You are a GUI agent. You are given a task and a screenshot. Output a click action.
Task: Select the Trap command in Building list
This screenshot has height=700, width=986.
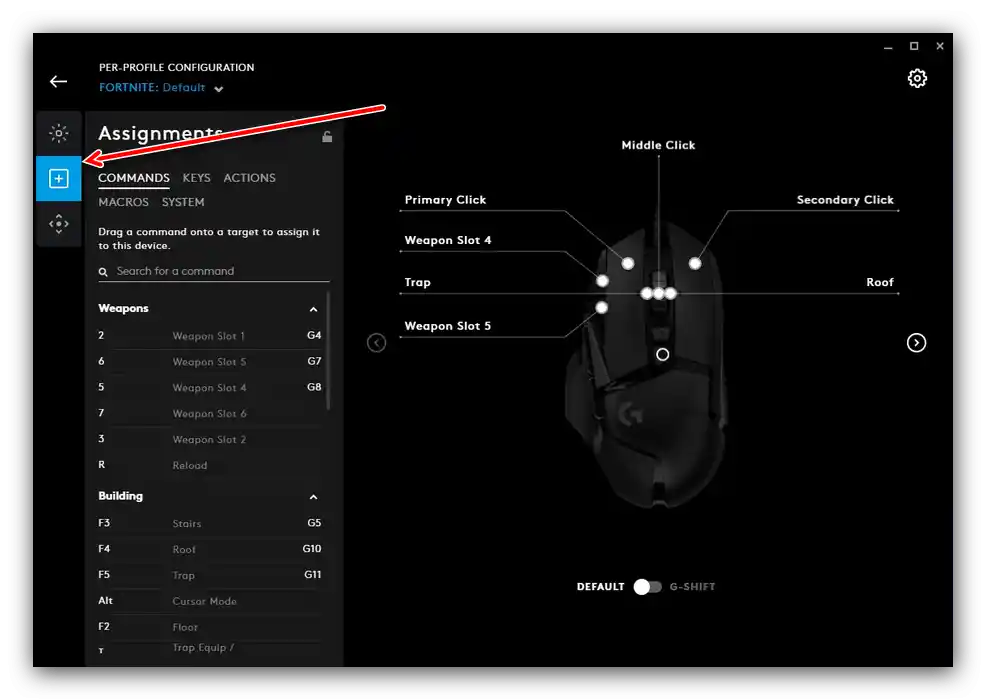[209, 575]
